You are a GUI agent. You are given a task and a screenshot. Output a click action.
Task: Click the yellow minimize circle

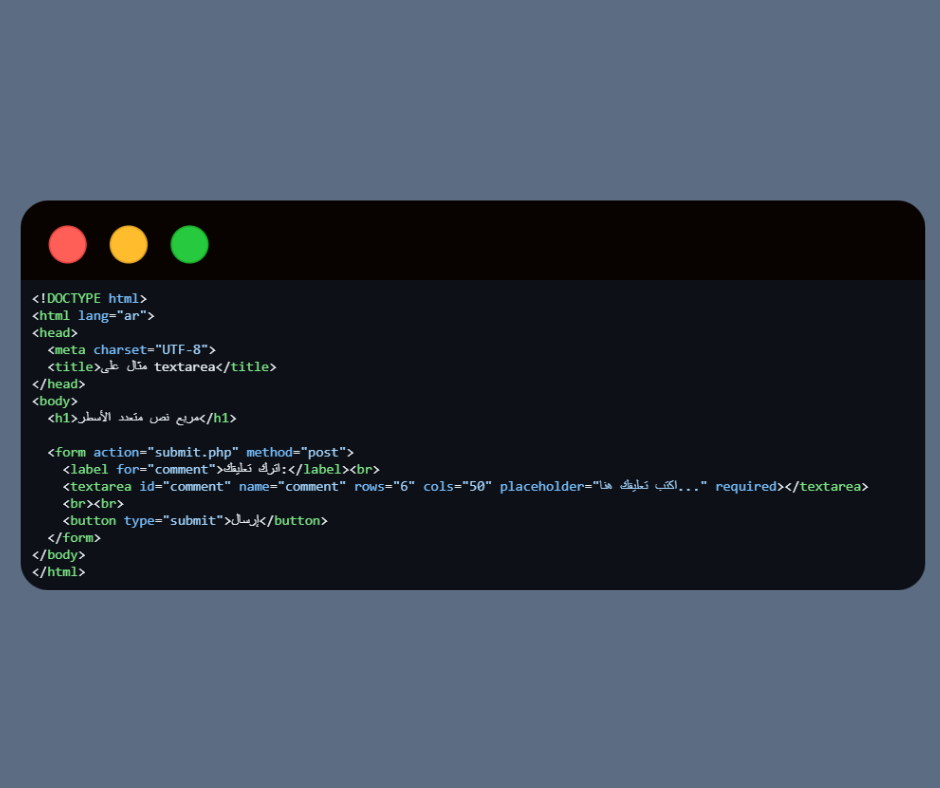(129, 245)
